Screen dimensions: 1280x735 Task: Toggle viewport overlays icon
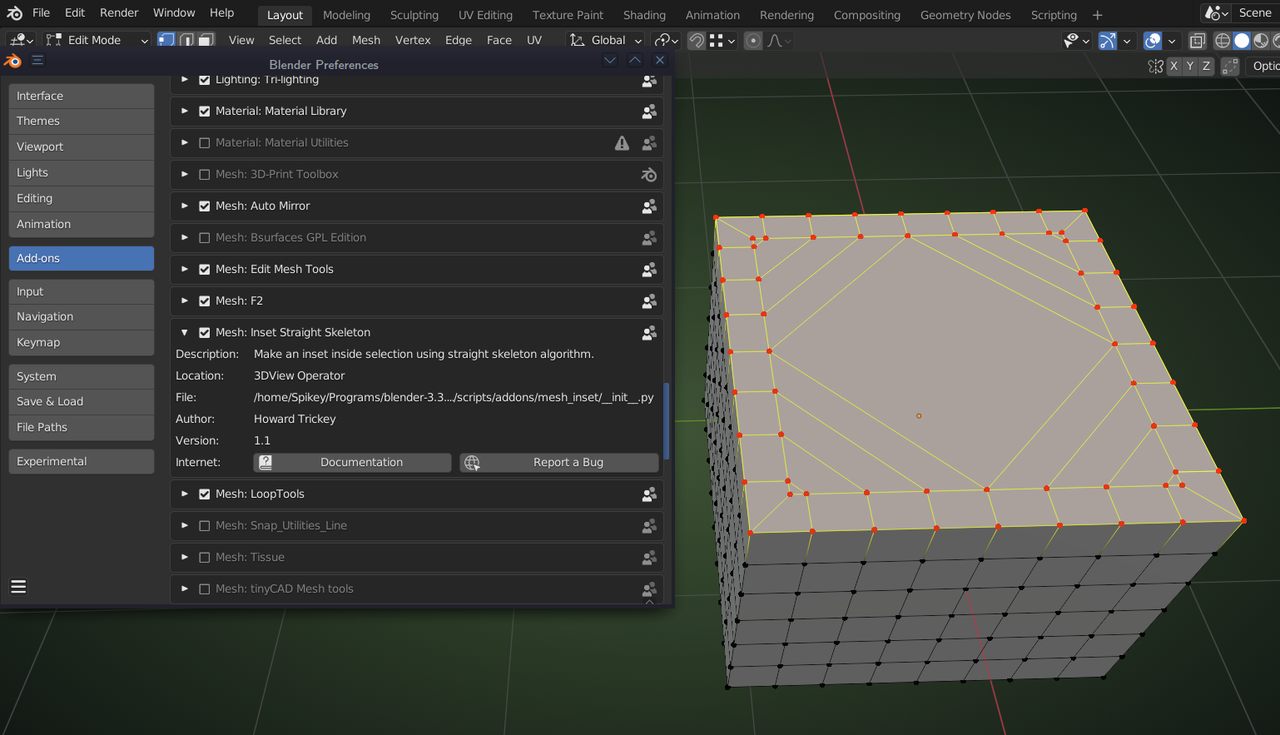(x=1153, y=40)
